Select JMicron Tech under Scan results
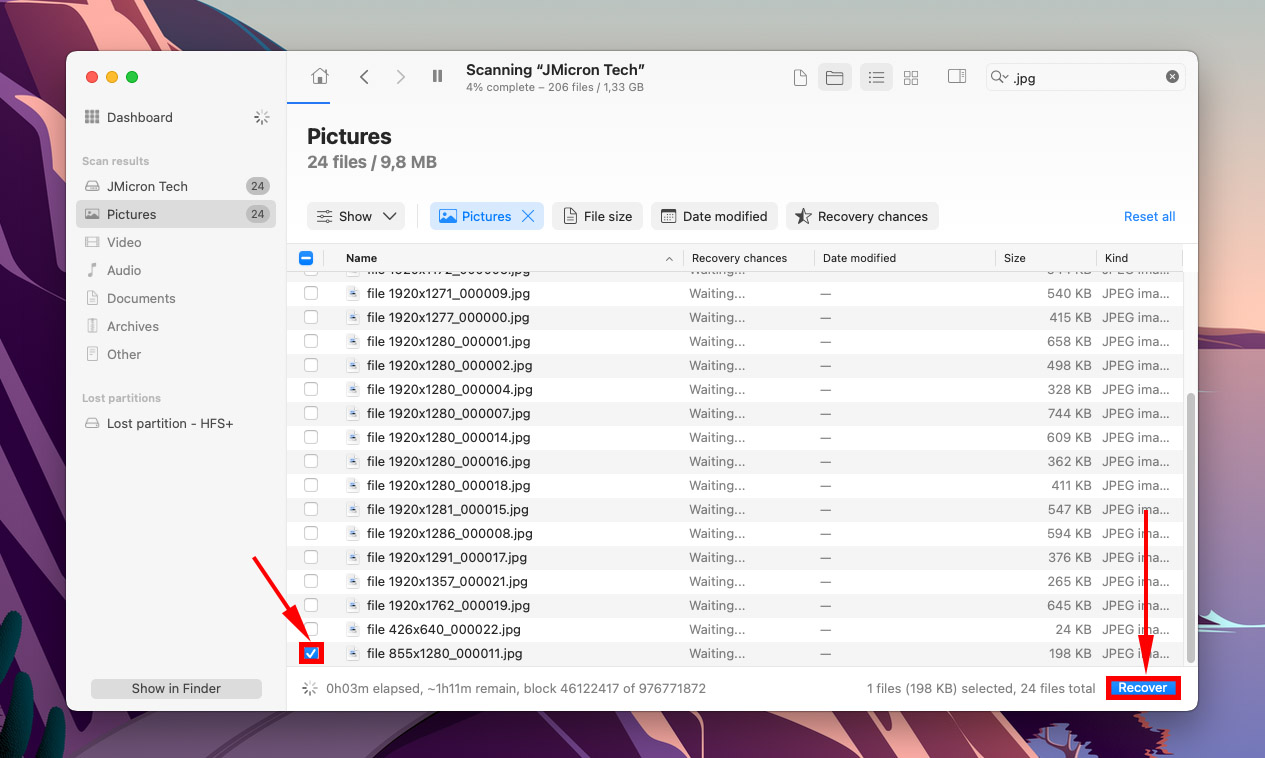Image resolution: width=1265 pixels, height=758 pixels. (x=176, y=186)
